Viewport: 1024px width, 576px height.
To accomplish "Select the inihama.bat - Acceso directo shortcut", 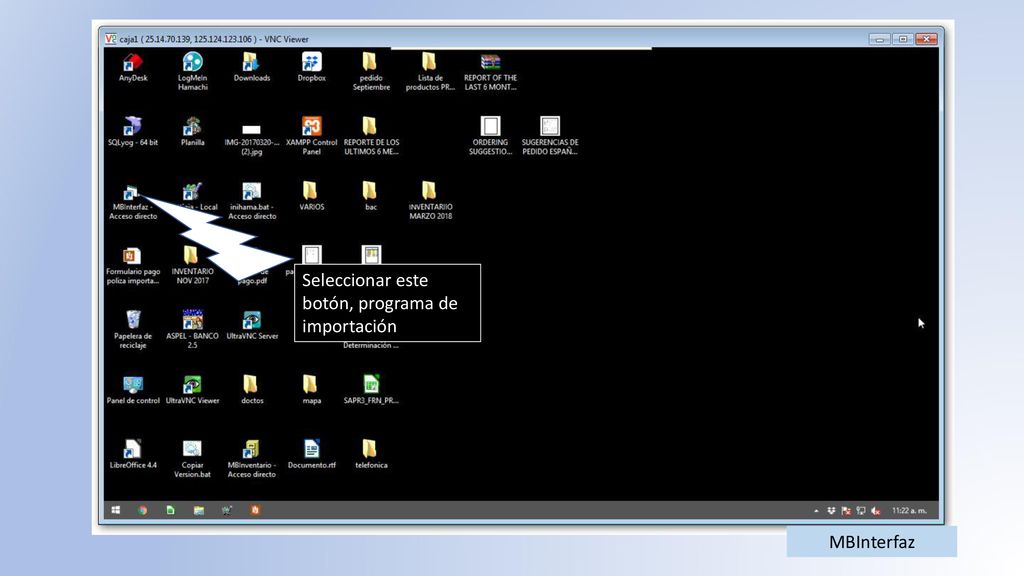I will [252, 201].
